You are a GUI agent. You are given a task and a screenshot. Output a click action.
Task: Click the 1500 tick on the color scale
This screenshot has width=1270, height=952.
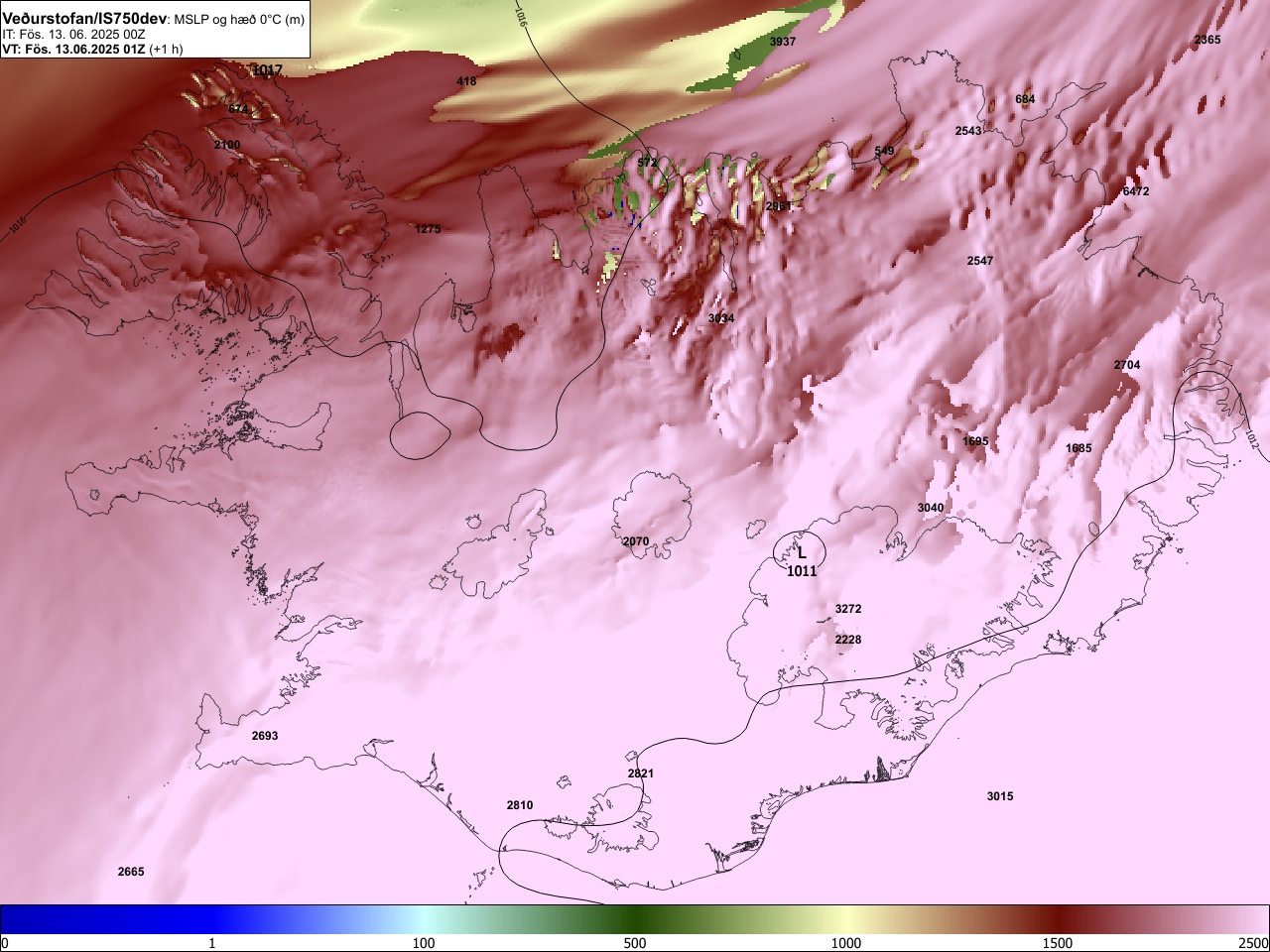click(1058, 943)
